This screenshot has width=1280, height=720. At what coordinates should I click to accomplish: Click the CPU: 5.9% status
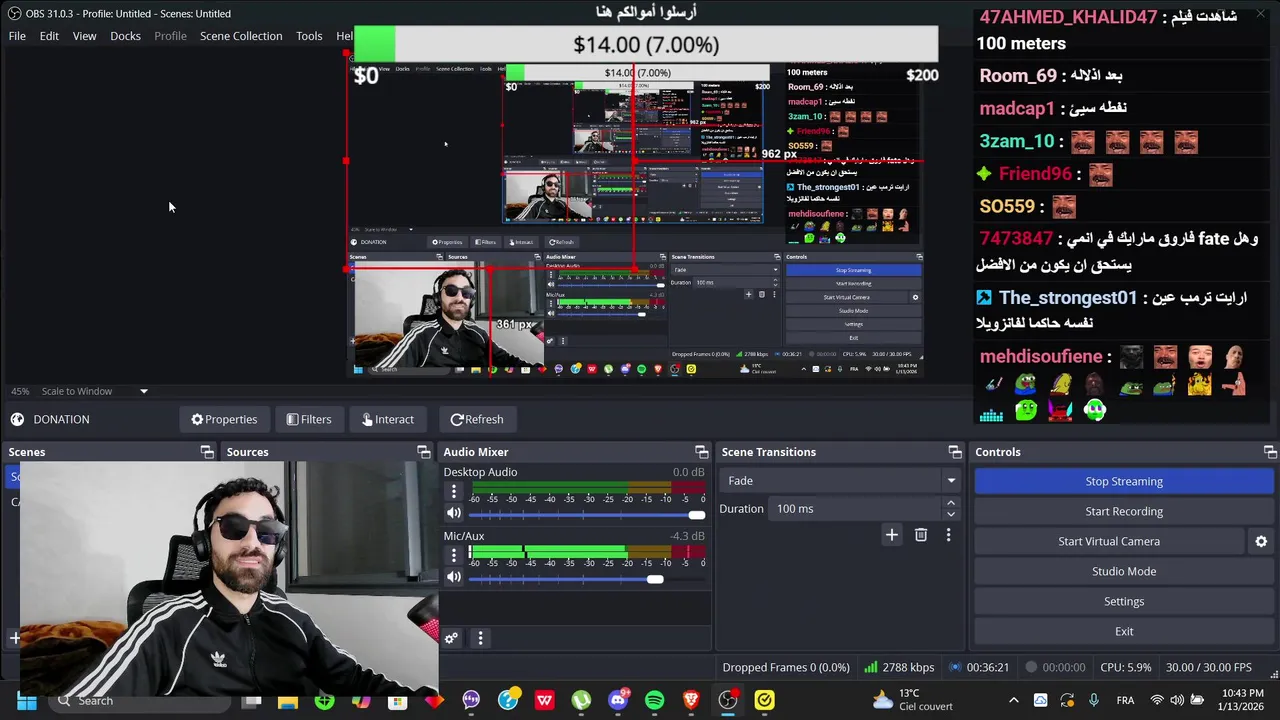coord(1125,667)
